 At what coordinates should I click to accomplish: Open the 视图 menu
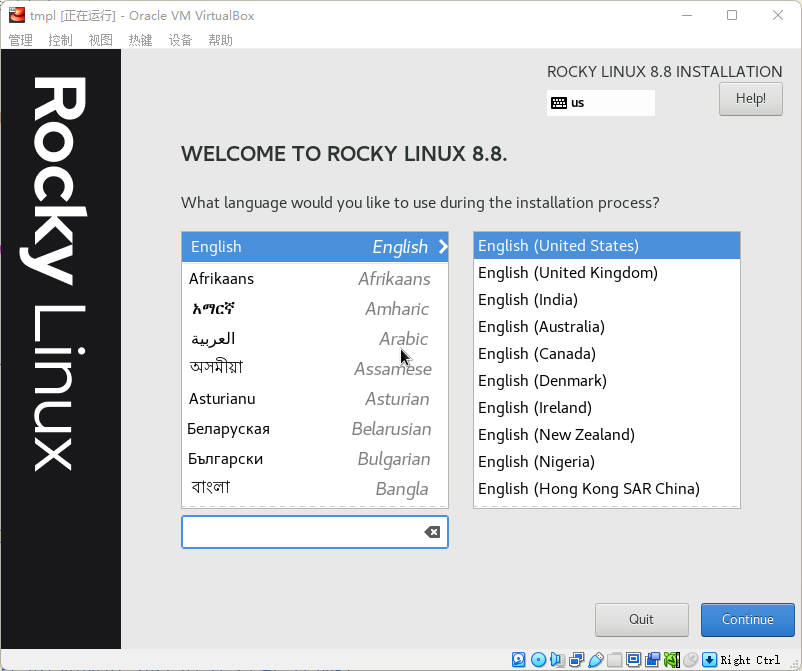click(x=100, y=40)
